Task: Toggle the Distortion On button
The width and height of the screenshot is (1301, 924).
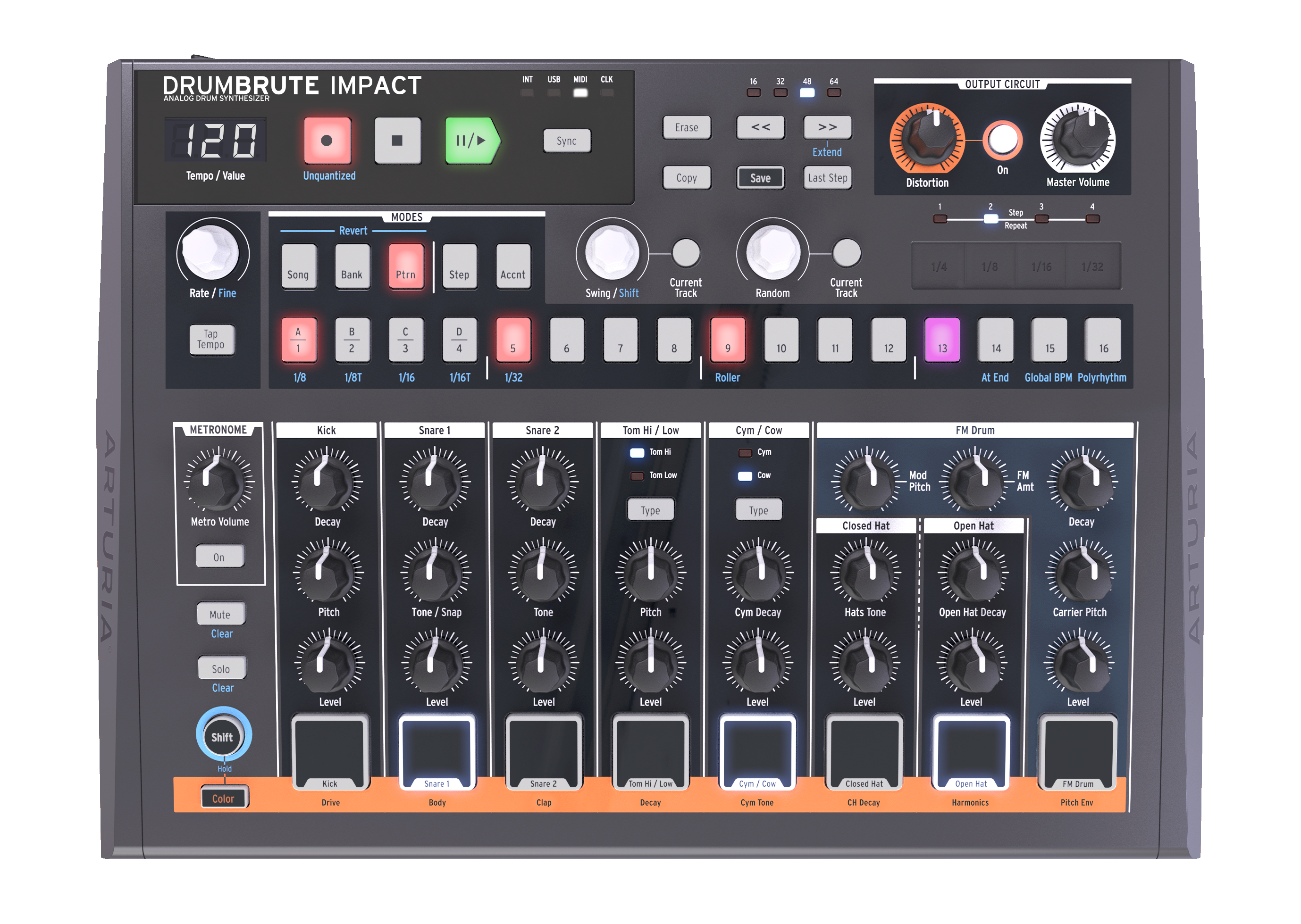Action: [x=1002, y=140]
